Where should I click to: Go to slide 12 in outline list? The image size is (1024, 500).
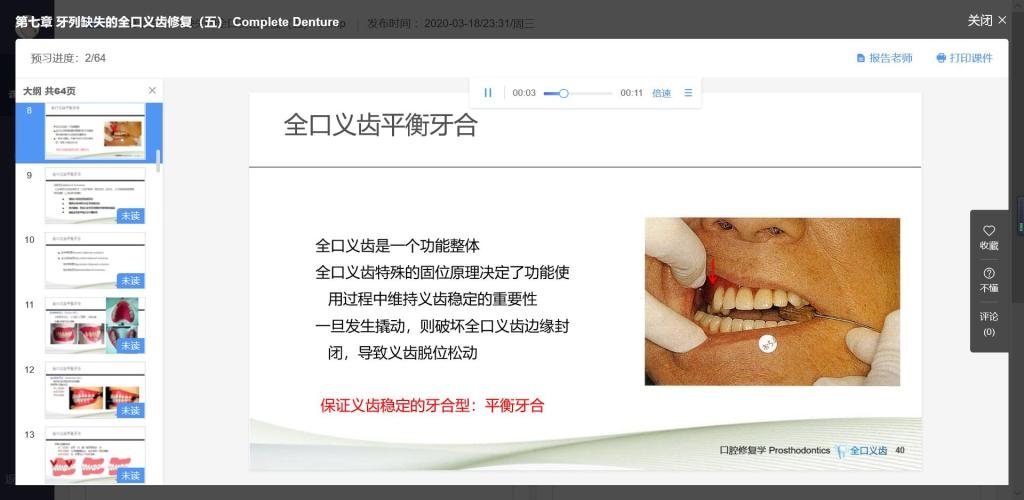point(95,390)
